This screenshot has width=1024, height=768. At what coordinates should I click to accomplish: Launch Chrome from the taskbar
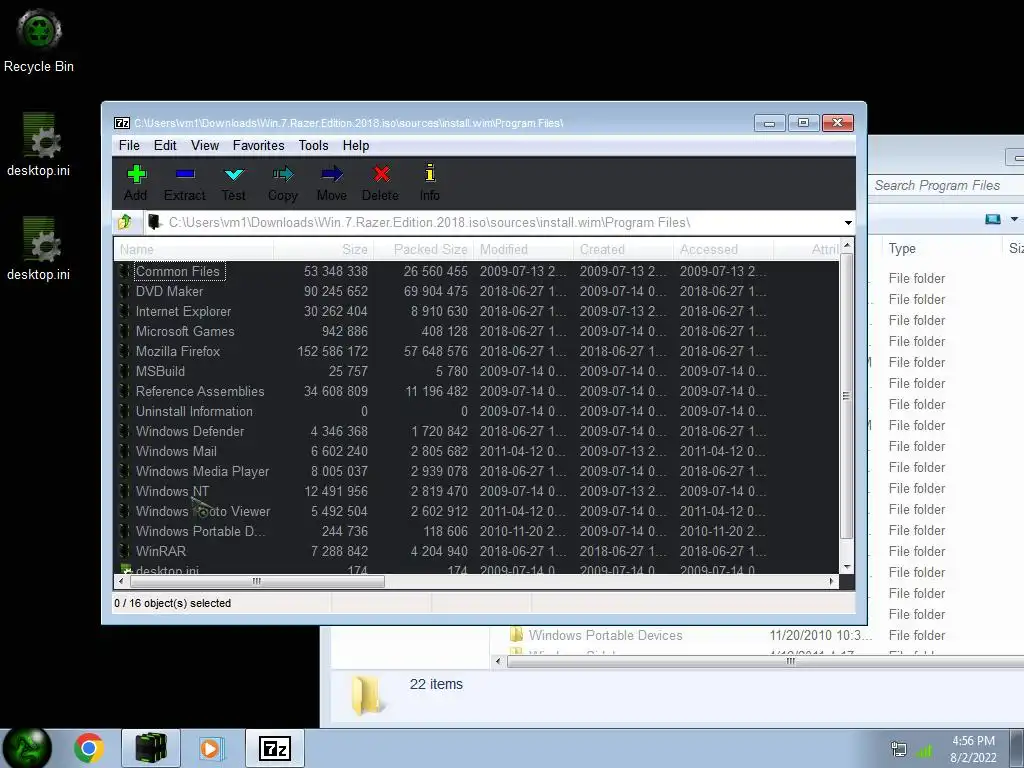89,748
